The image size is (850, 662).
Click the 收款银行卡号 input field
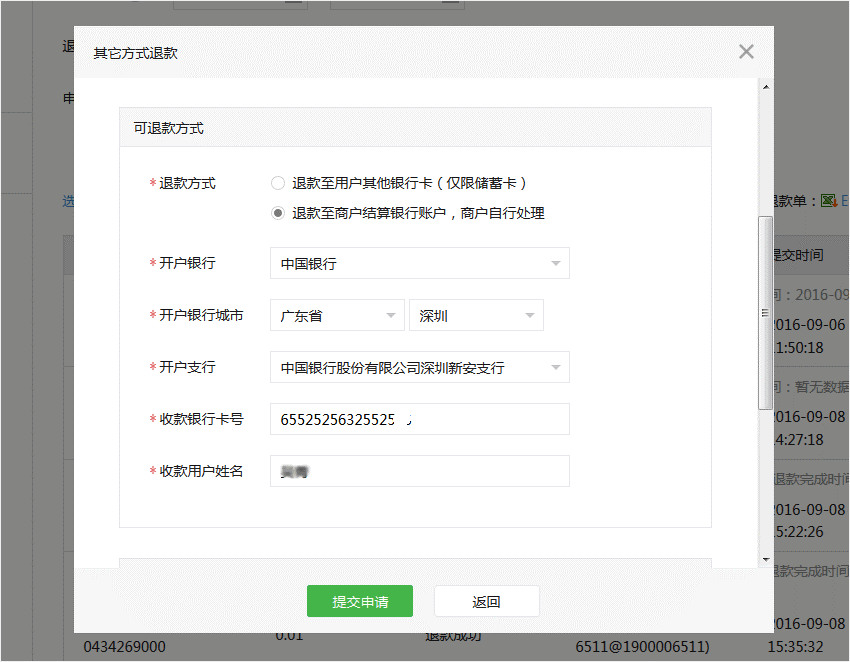pos(420,419)
